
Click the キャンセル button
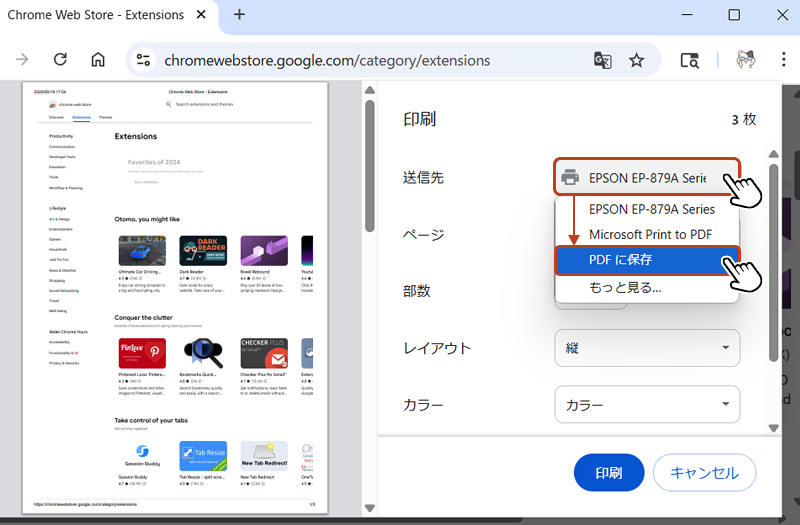pyautogui.click(x=704, y=472)
